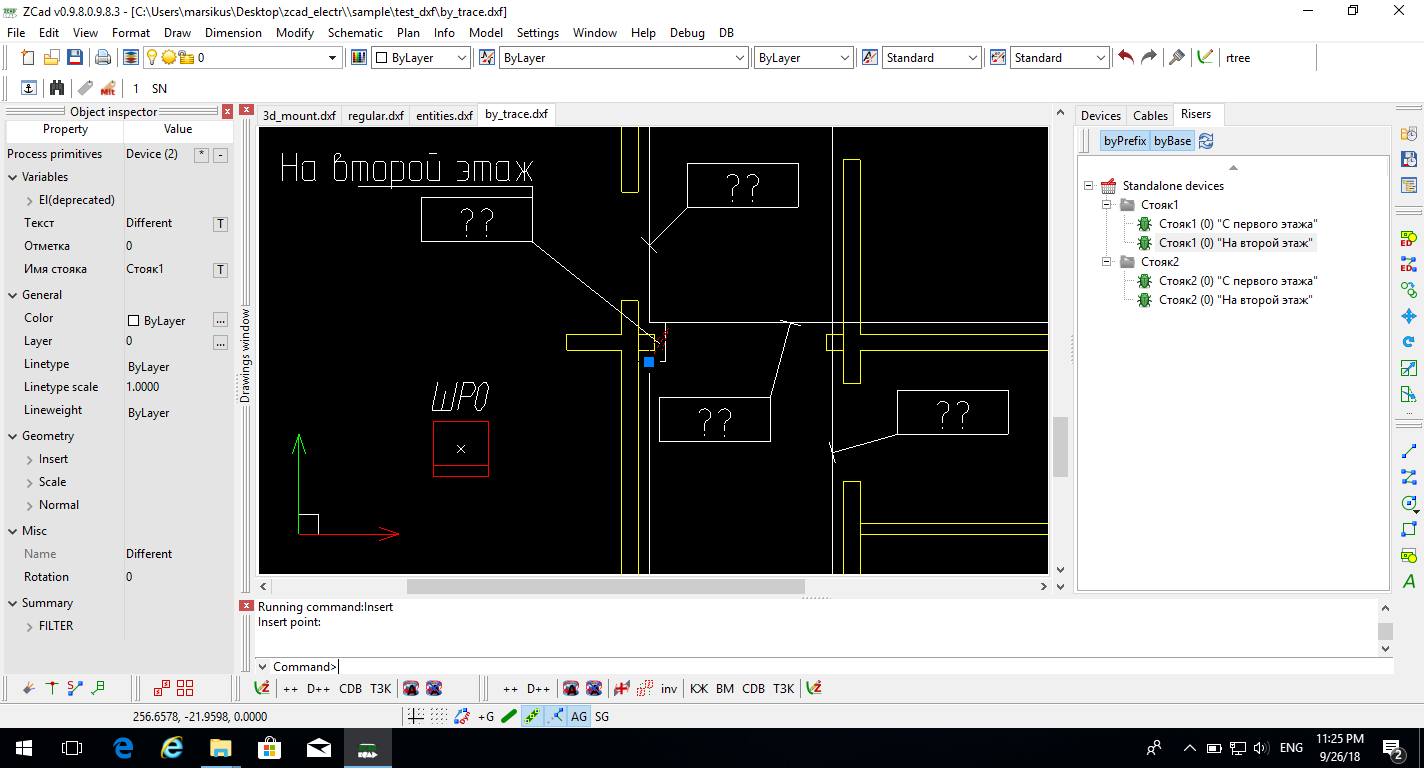Toggle SG mode in status bar

click(x=602, y=717)
